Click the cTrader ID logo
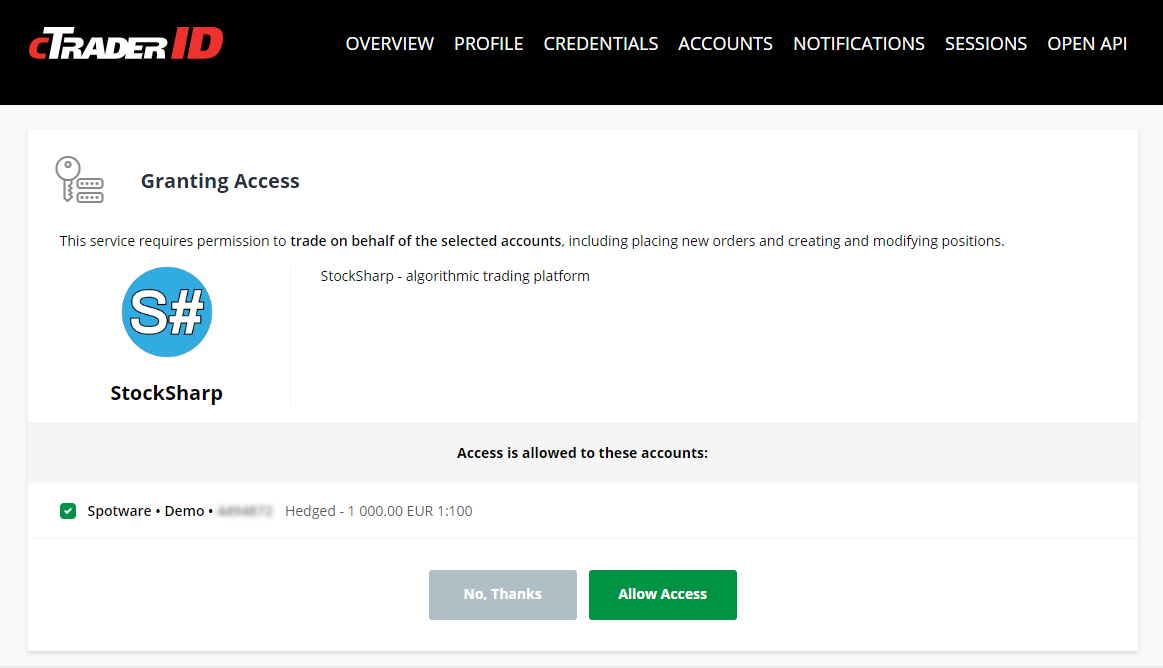 (x=126, y=43)
